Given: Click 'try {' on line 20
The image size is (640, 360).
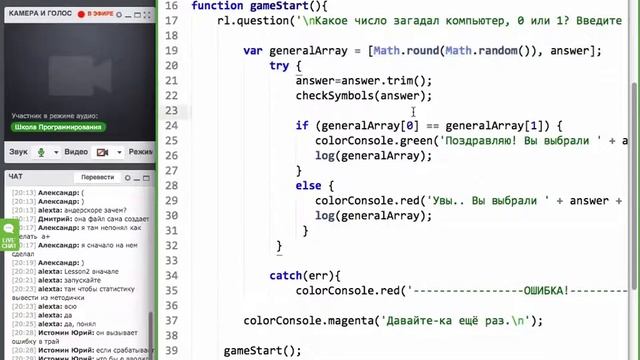Looking at the screenshot, I should [x=285, y=66].
